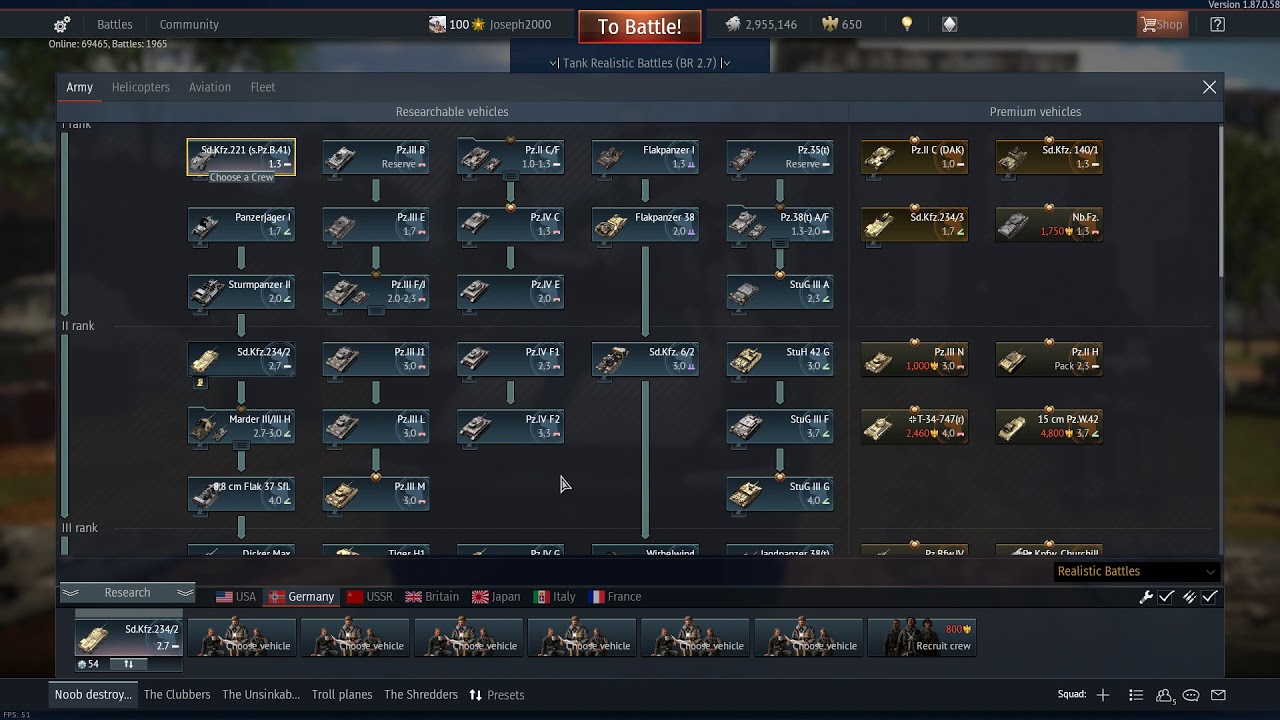The width and height of the screenshot is (1280, 720).
Task: Select the Sd.Kfz. 6/2 vehicle
Action: (645, 359)
